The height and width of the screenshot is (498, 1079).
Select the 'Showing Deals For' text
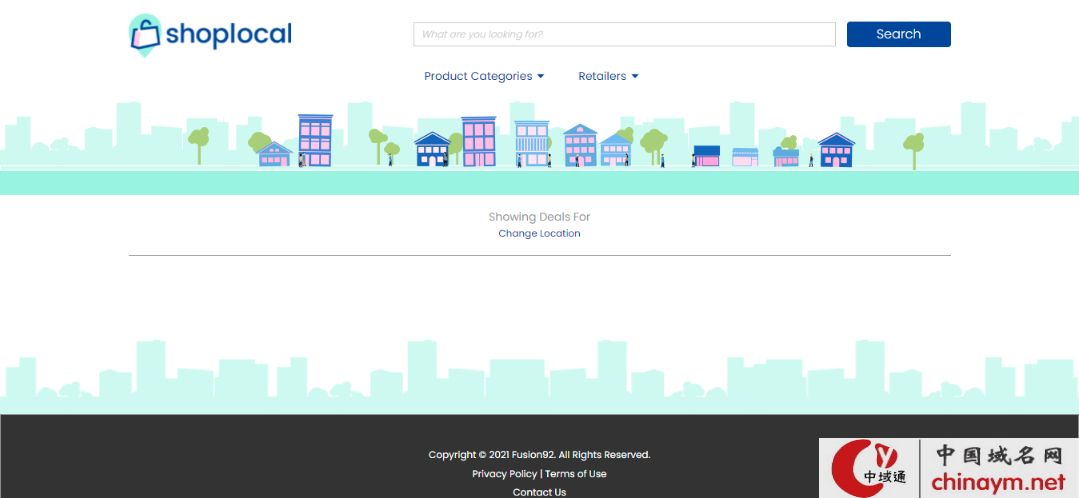point(540,217)
